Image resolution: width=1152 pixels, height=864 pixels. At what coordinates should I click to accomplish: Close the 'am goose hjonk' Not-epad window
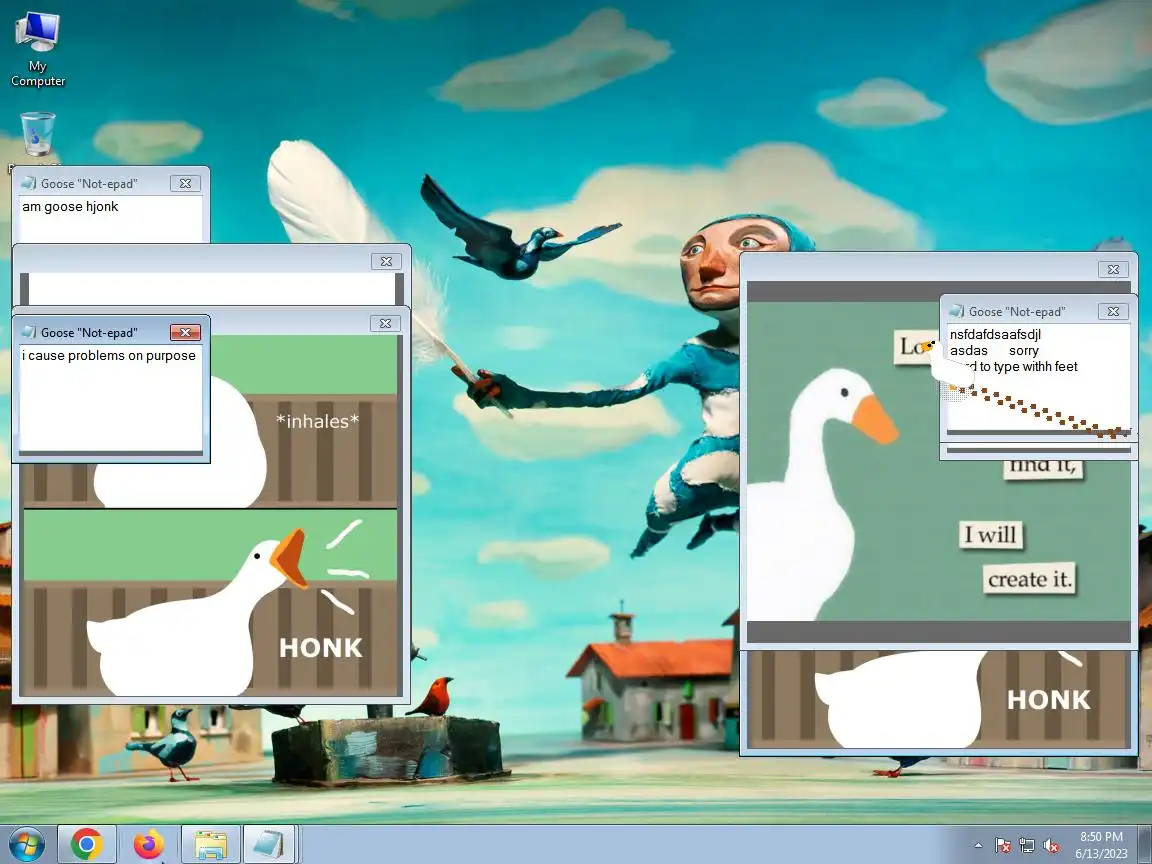tap(185, 184)
